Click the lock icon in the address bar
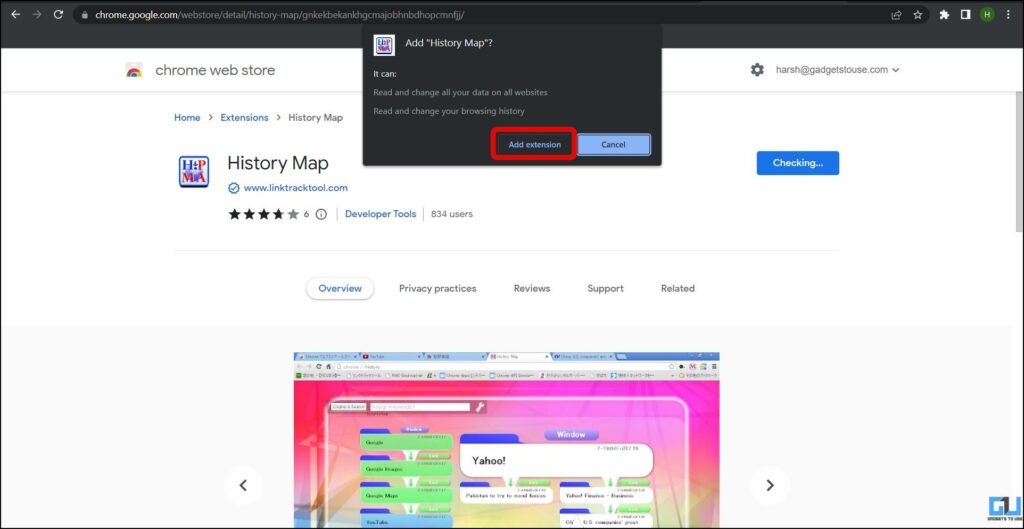Image resolution: width=1024 pixels, height=529 pixels. 84,14
